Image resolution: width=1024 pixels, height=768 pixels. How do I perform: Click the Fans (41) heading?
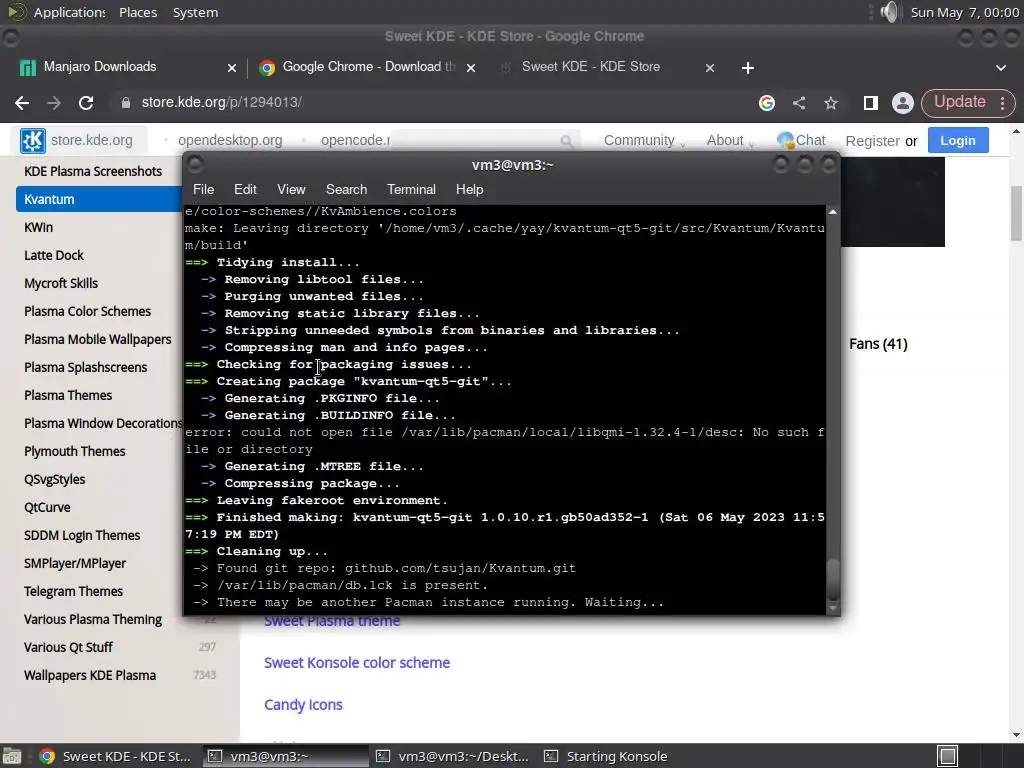878,344
